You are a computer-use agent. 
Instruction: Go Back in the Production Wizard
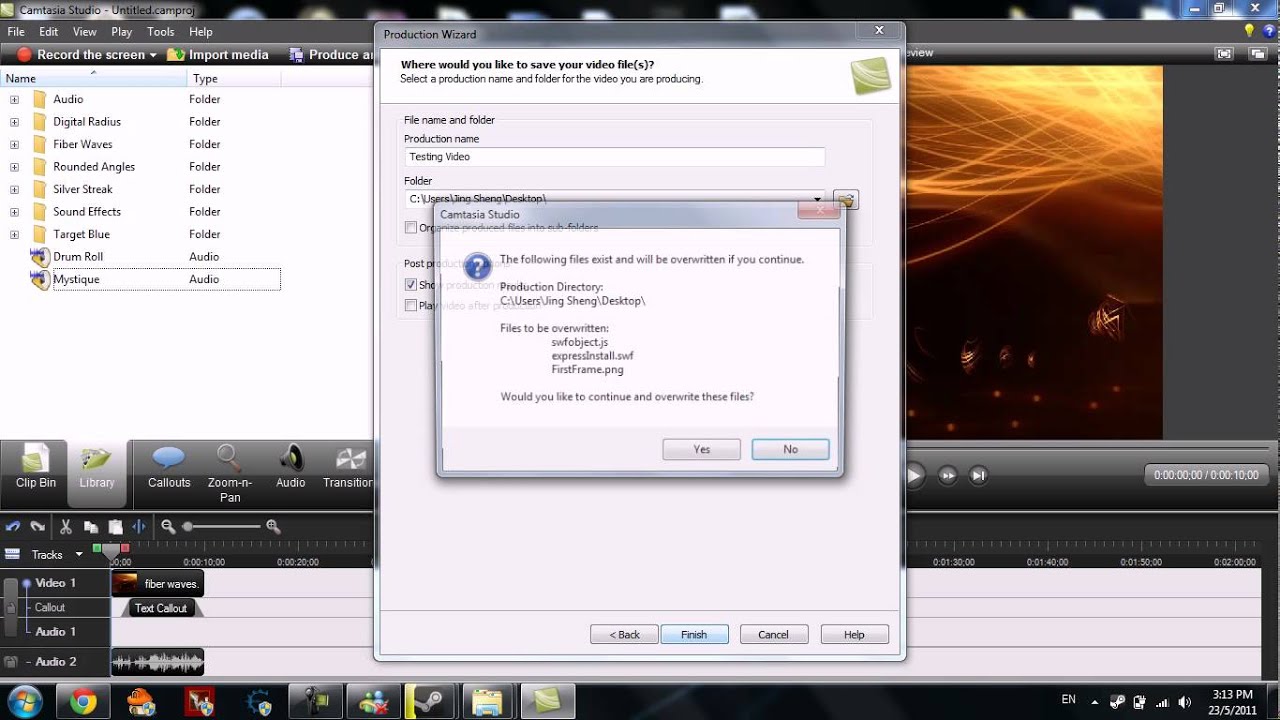pyautogui.click(x=624, y=634)
